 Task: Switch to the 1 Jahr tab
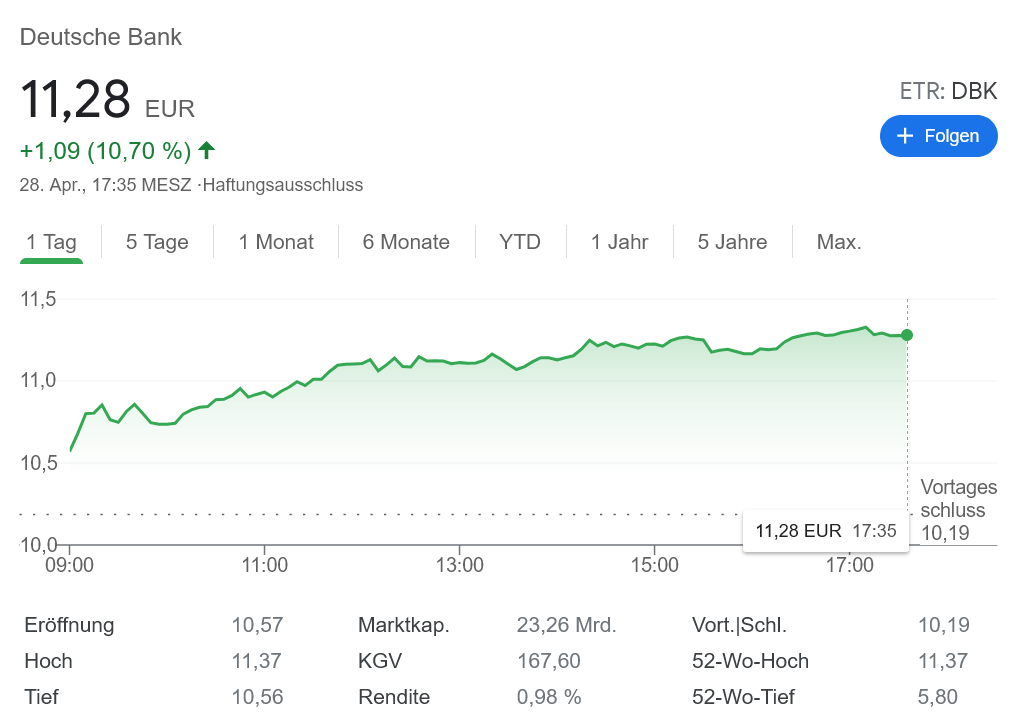coord(620,242)
